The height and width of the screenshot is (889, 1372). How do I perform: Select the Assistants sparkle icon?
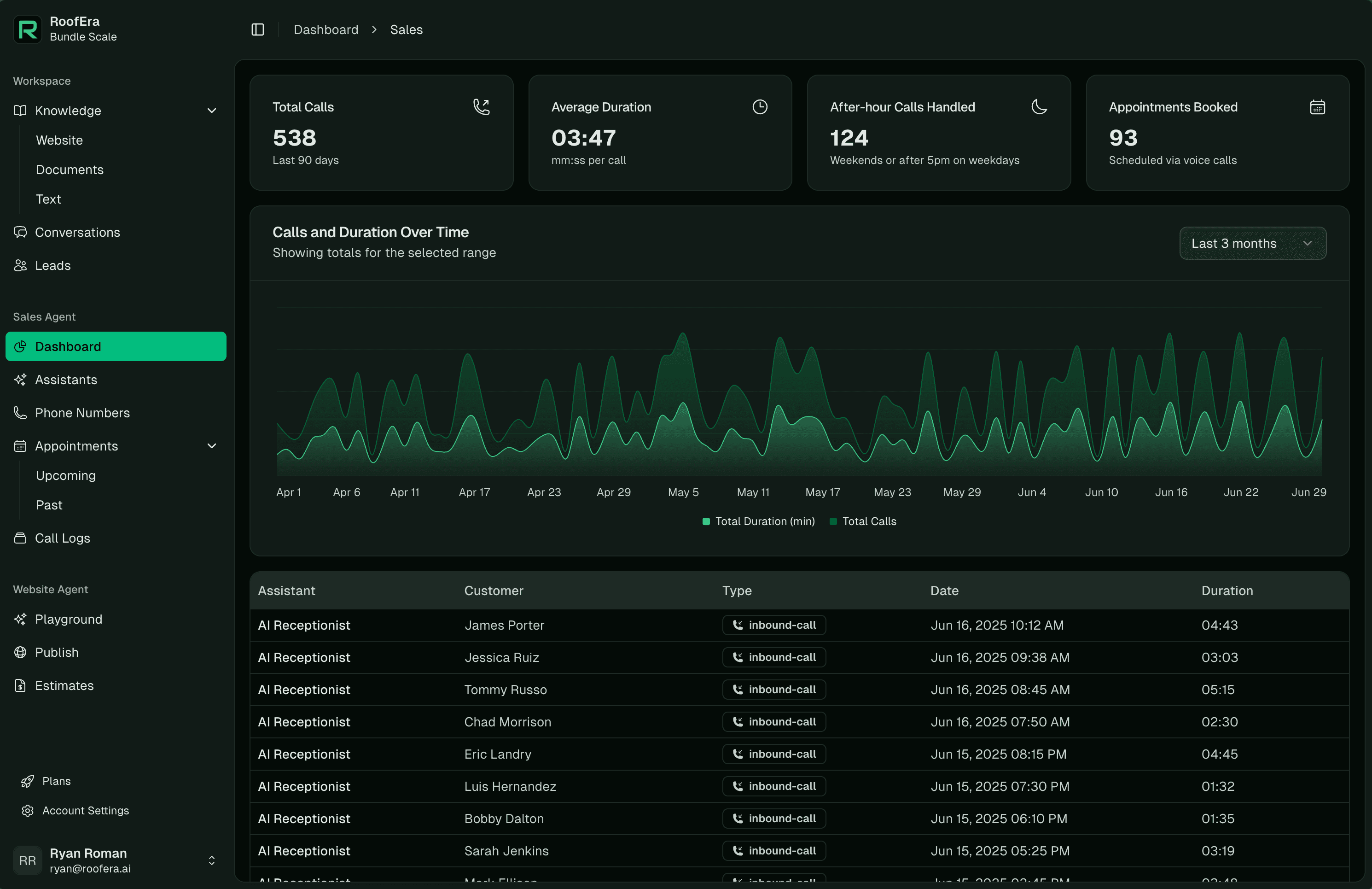click(20, 380)
